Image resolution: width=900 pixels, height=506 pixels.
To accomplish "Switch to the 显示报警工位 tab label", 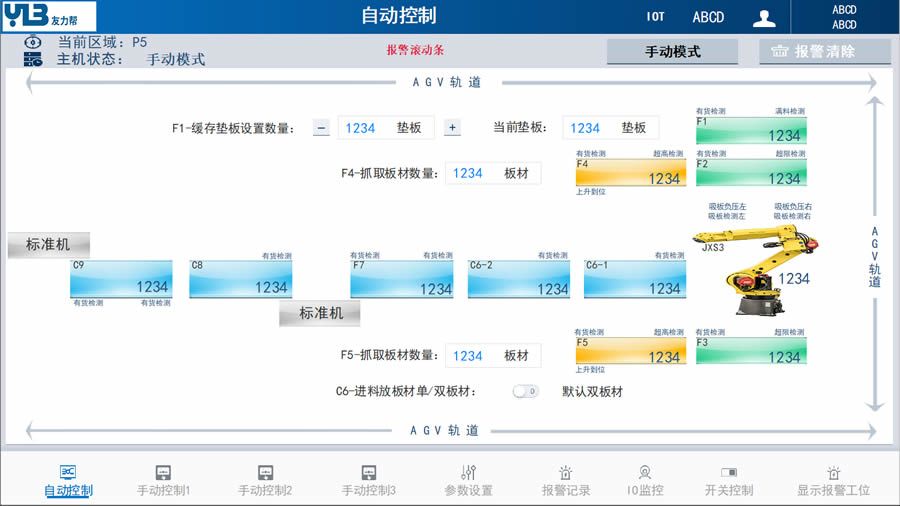I will coord(833,491).
